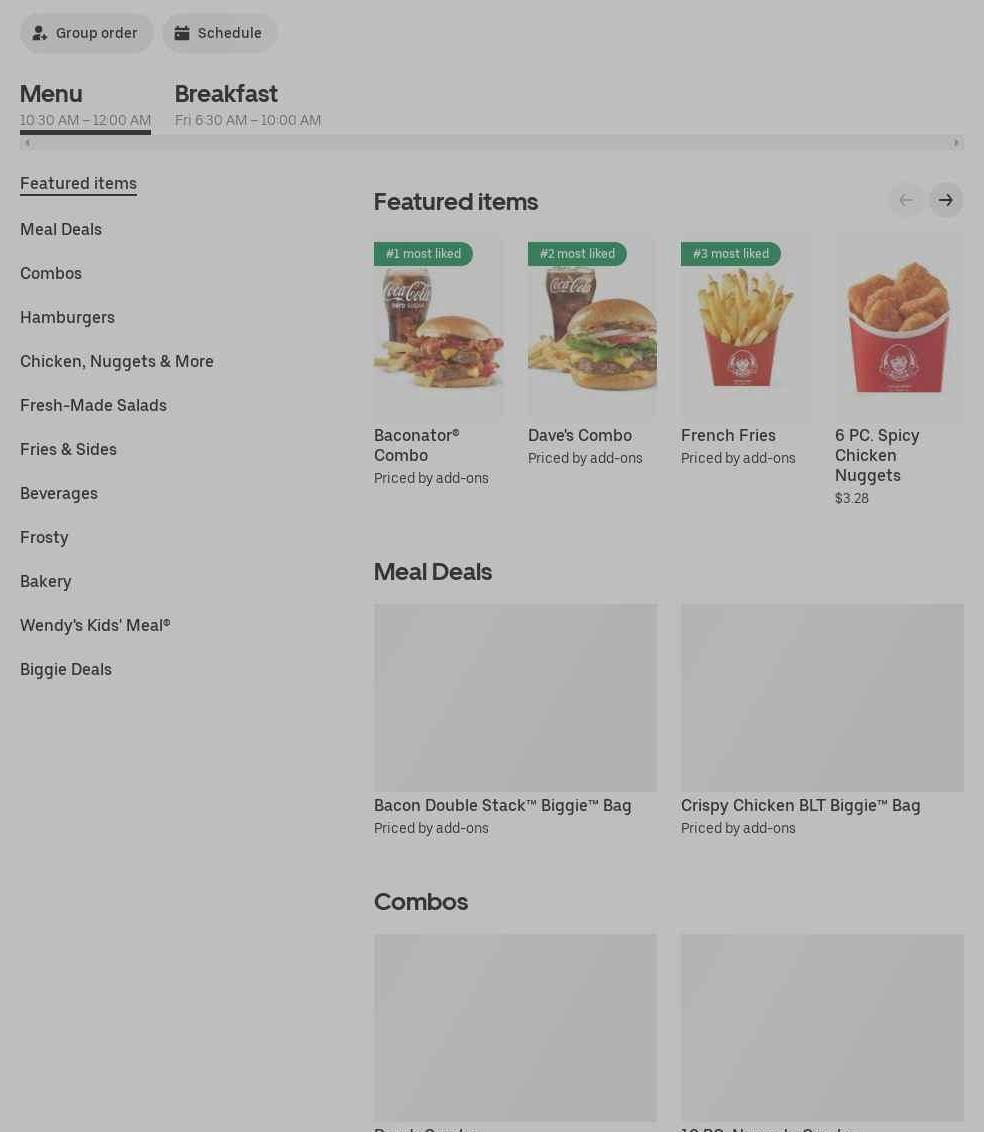Navigate to Wendy's Kids' Meal section
This screenshot has height=1132, width=984.
click(95, 626)
